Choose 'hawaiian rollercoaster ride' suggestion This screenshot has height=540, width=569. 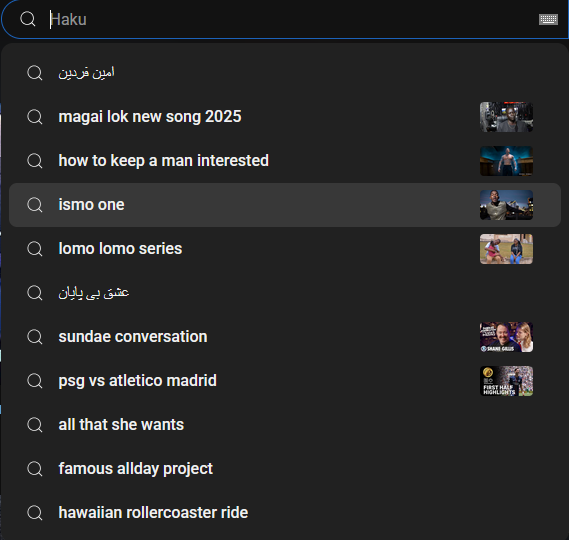tap(285, 512)
